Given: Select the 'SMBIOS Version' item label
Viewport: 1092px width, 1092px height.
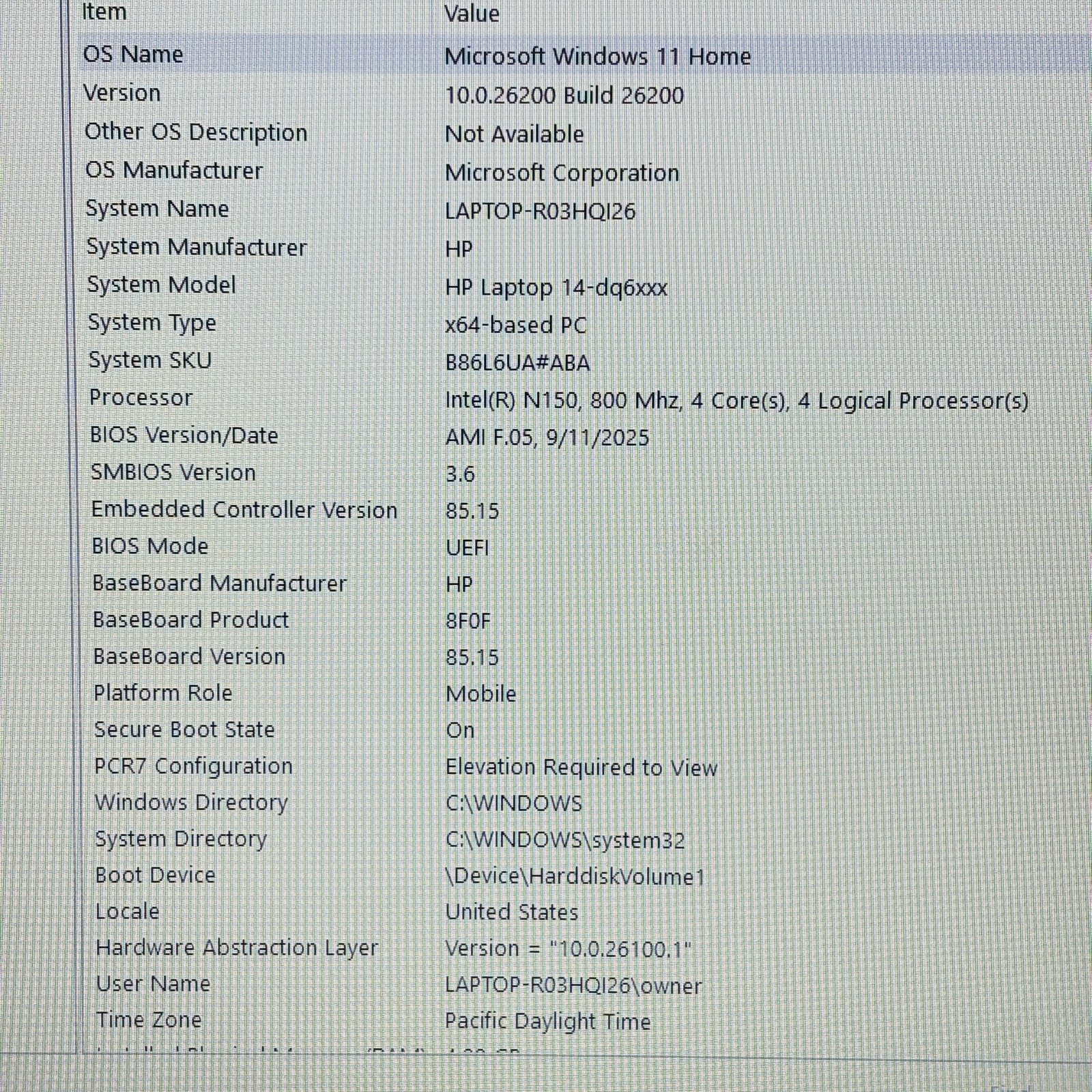Looking at the screenshot, I should click(173, 472).
